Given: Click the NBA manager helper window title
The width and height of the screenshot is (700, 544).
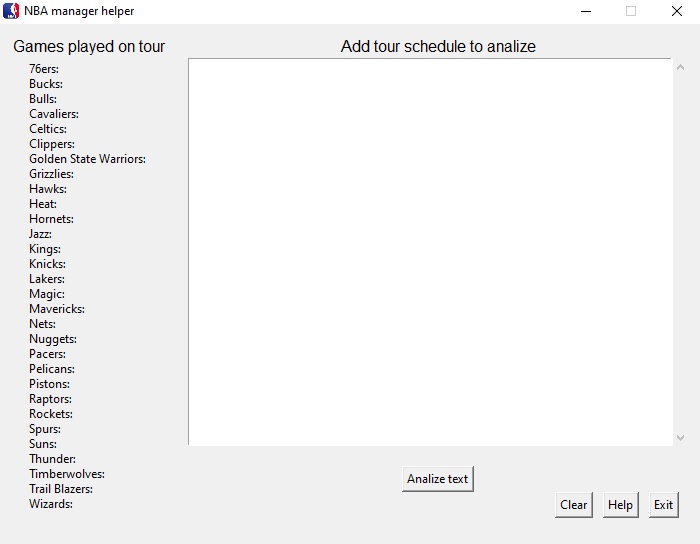Looking at the screenshot, I should 79,11.
